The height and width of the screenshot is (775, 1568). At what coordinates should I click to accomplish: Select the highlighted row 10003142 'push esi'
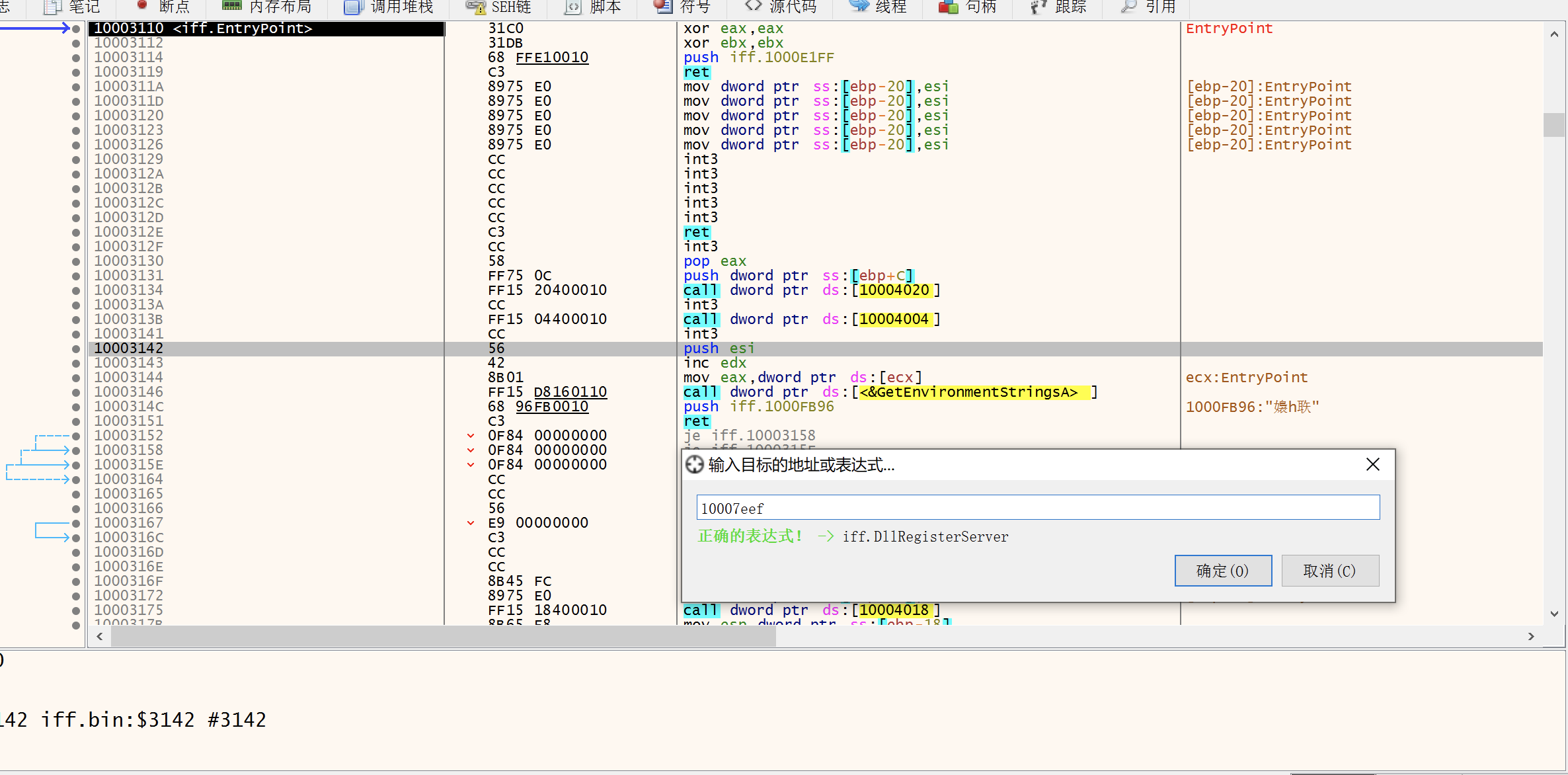pyautogui.click(x=816, y=348)
